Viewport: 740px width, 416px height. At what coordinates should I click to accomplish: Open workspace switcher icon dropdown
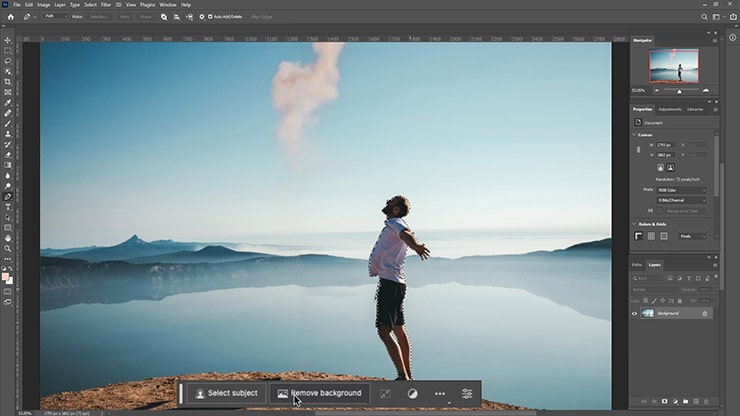[718, 17]
